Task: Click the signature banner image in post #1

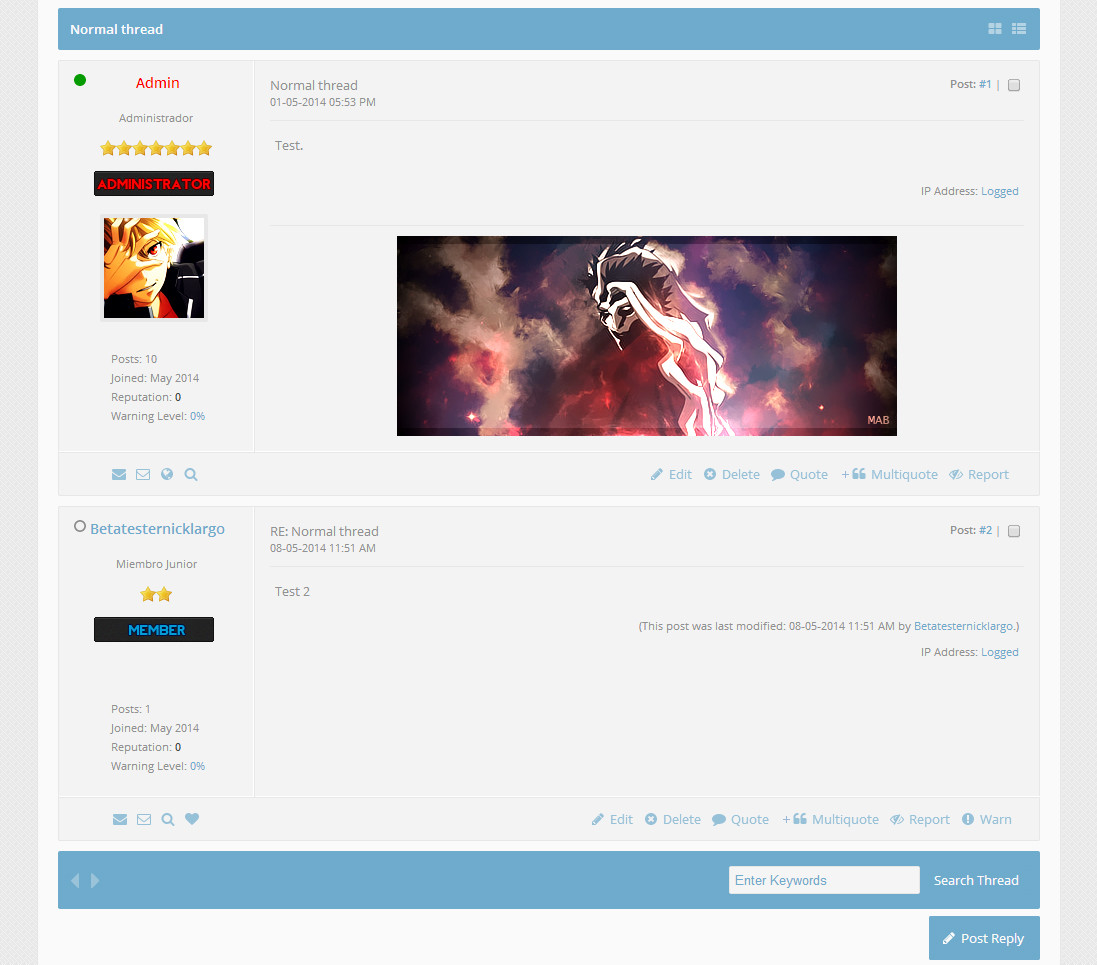Action: [646, 336]
